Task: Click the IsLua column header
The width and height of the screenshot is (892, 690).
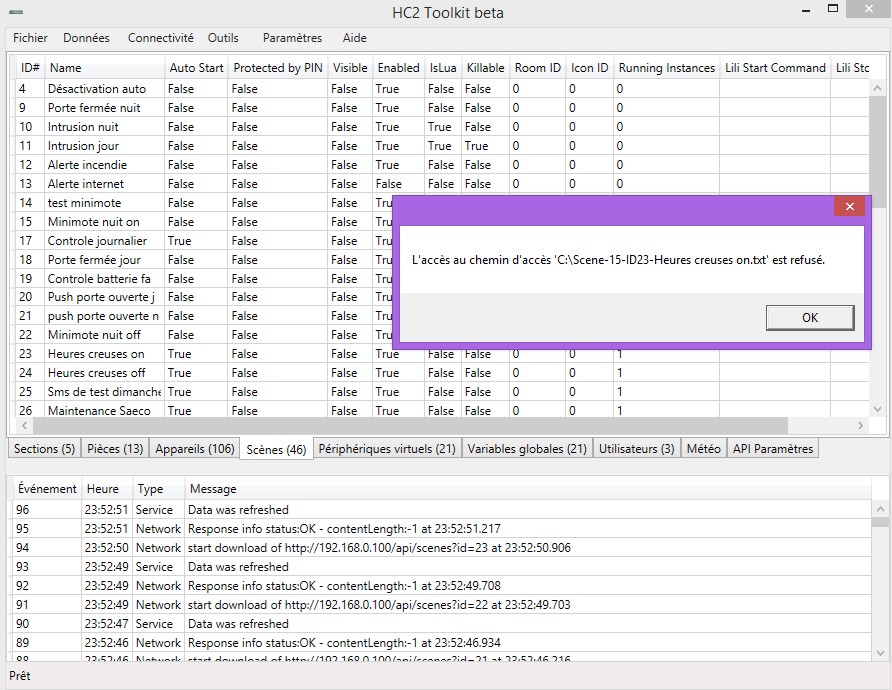Action: pyautogui.click(x=443, y=68)
